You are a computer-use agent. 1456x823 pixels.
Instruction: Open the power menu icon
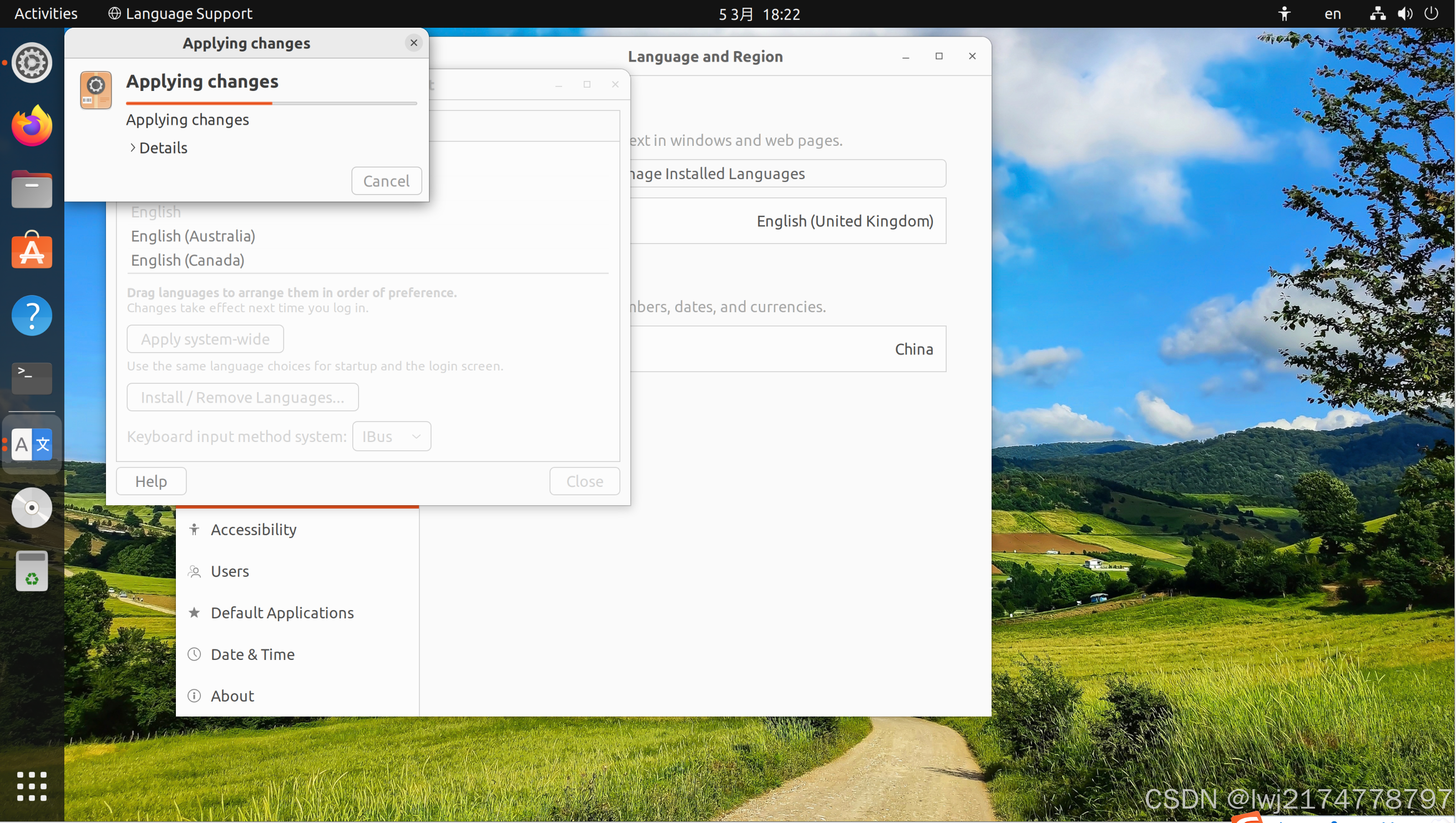[x=1431, y=13]
